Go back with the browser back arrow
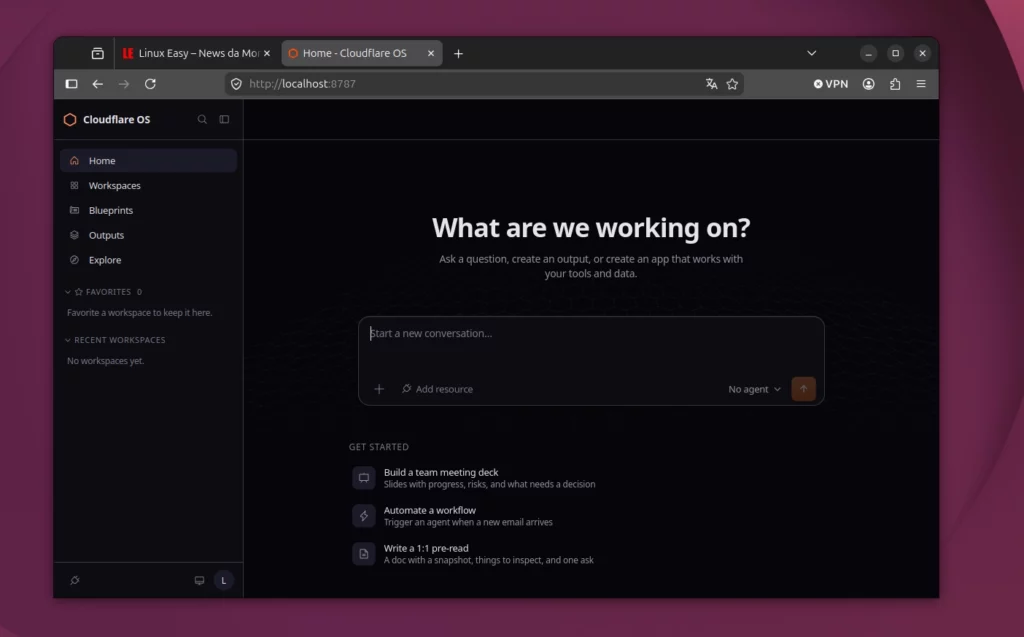Viewport: 1024px width, 637px height. (97, 84)
